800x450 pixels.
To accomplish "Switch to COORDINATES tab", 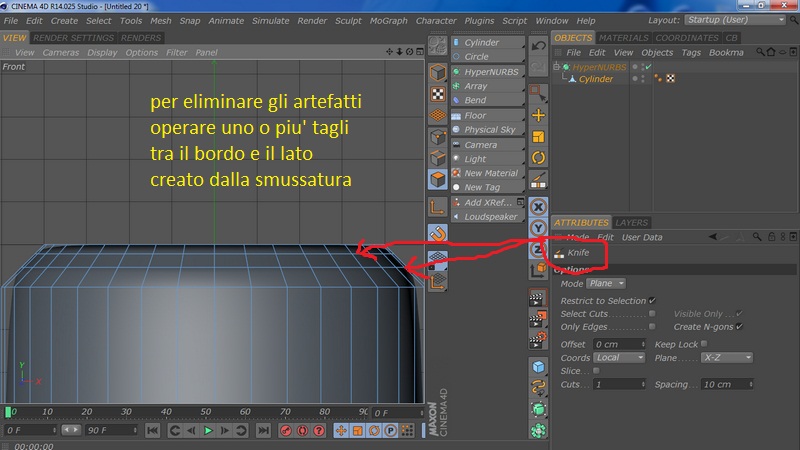I will pyautogui.click(x=687, y=38).
